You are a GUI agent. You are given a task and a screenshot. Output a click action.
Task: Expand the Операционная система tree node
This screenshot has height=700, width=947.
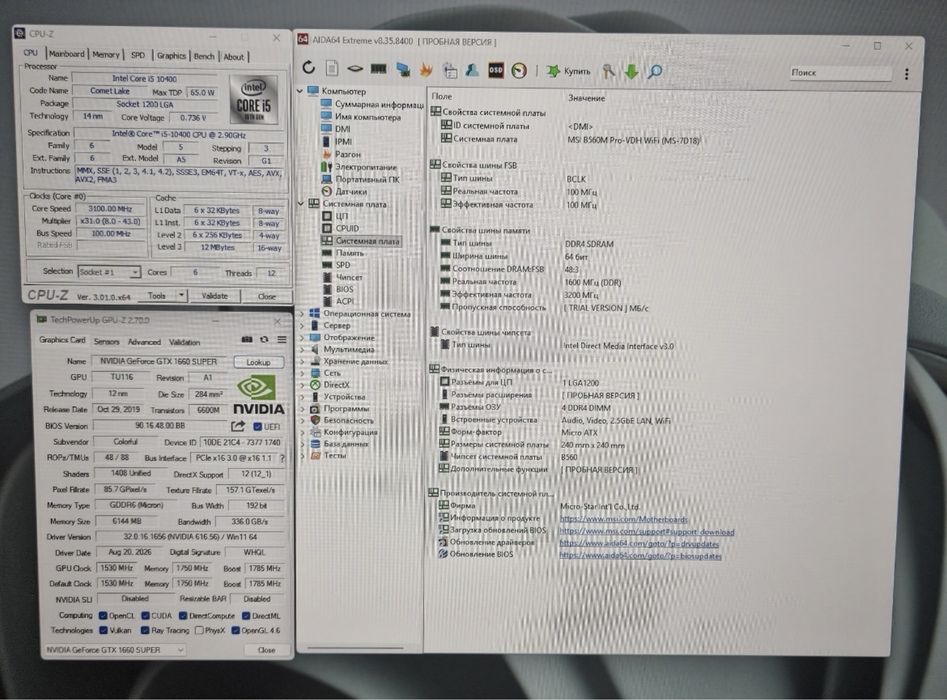301,313
